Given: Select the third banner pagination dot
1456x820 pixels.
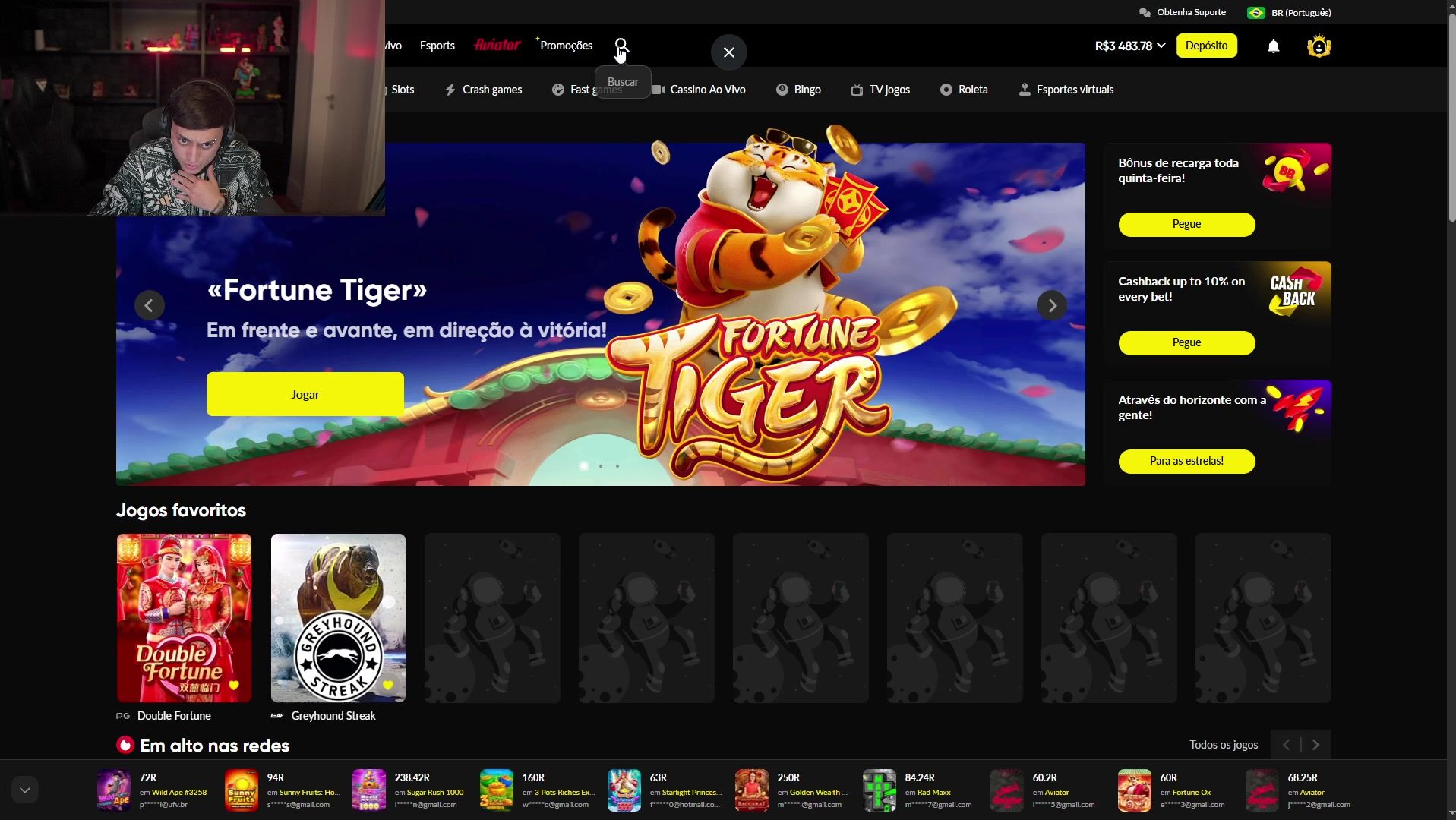Looking at the screenshot, I should (617, 466).
